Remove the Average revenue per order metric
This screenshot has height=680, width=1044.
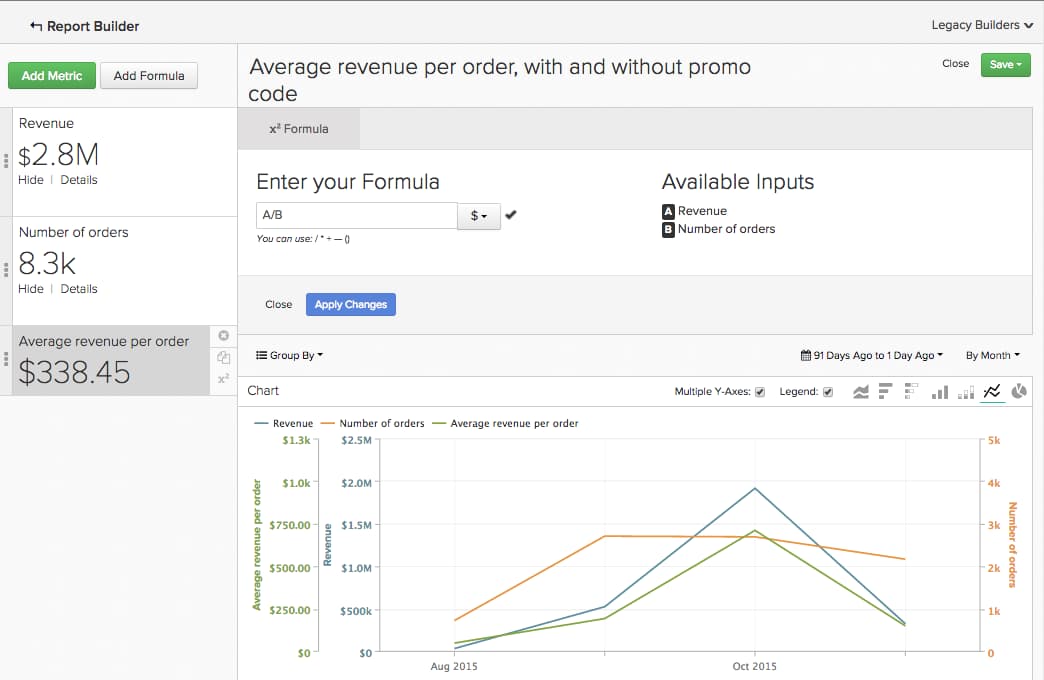pos(223,335)
